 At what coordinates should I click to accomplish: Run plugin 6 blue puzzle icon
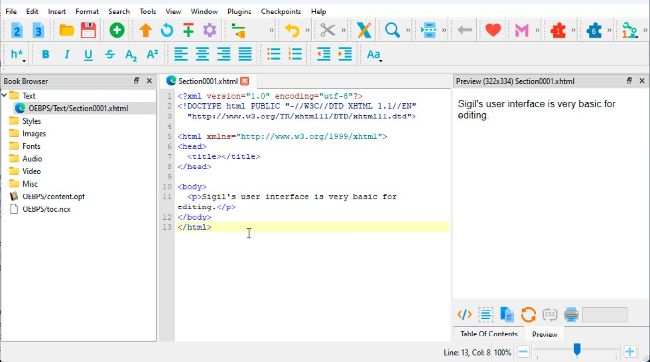(594, 30)
